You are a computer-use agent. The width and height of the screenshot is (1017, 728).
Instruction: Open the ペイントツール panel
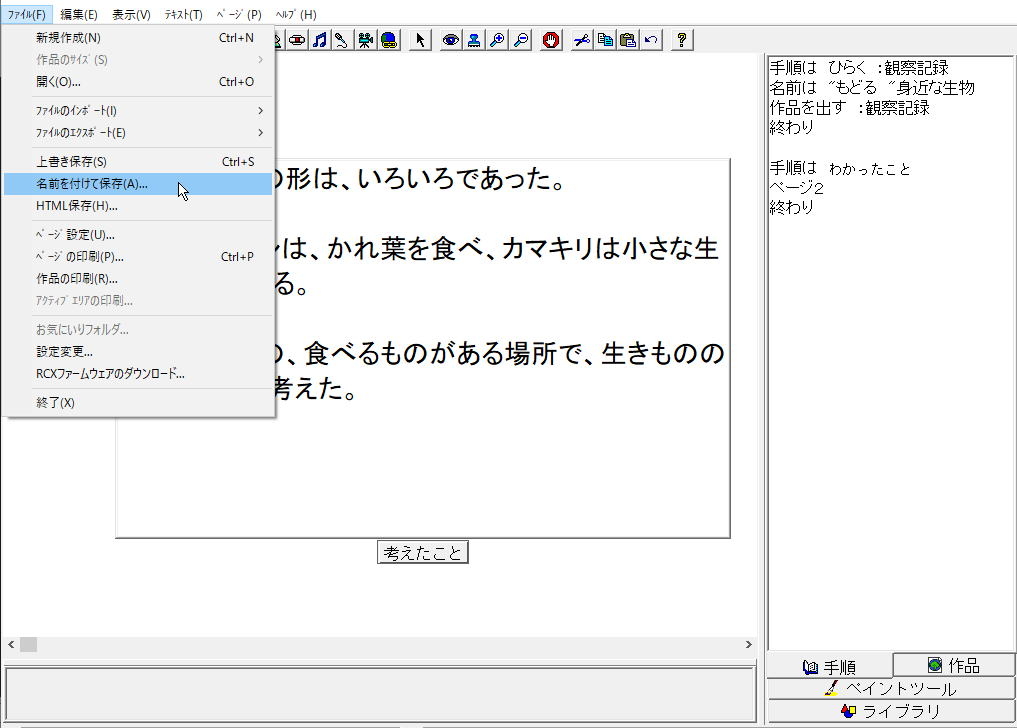pos(890,688)
